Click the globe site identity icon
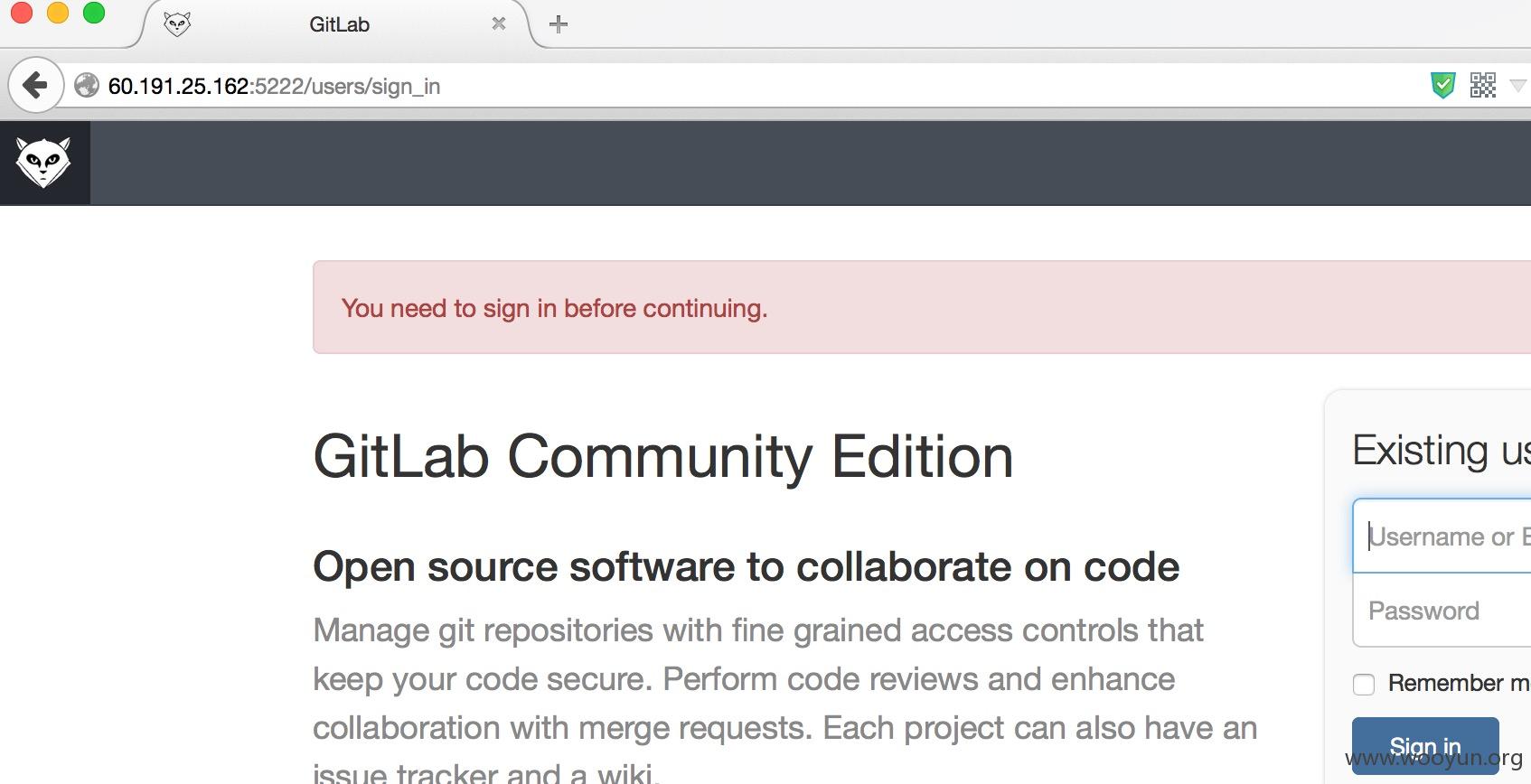Image resolution: width=1531 pixels, height=784 pixels. pos(87,86)
